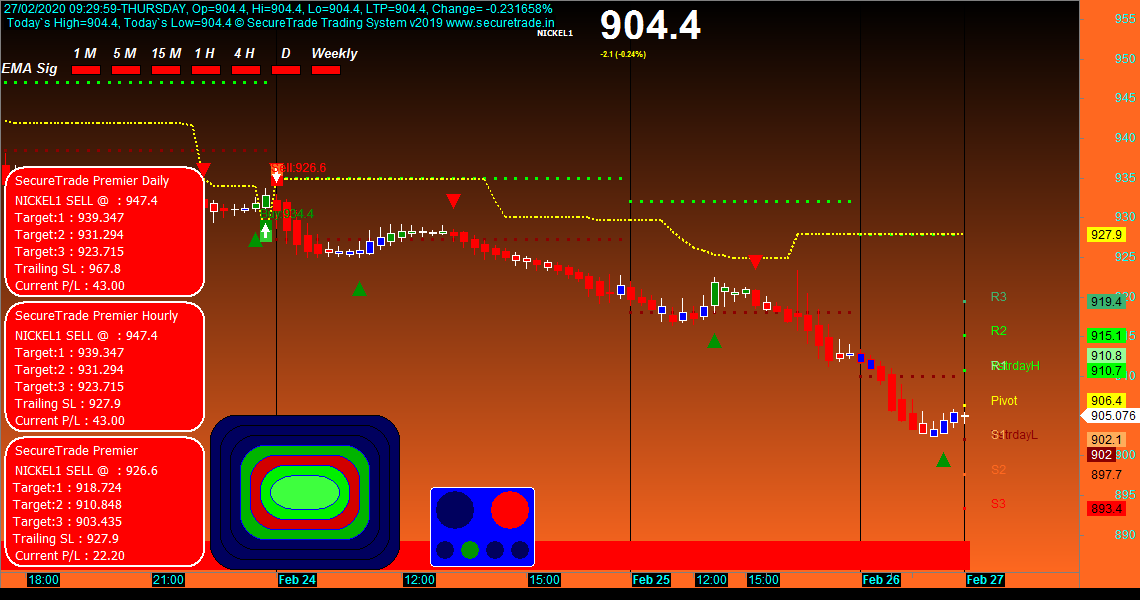Click the large red circle in blue panel
The width and height of the screenshot is (1140, 600).
[x=510, y=509]
